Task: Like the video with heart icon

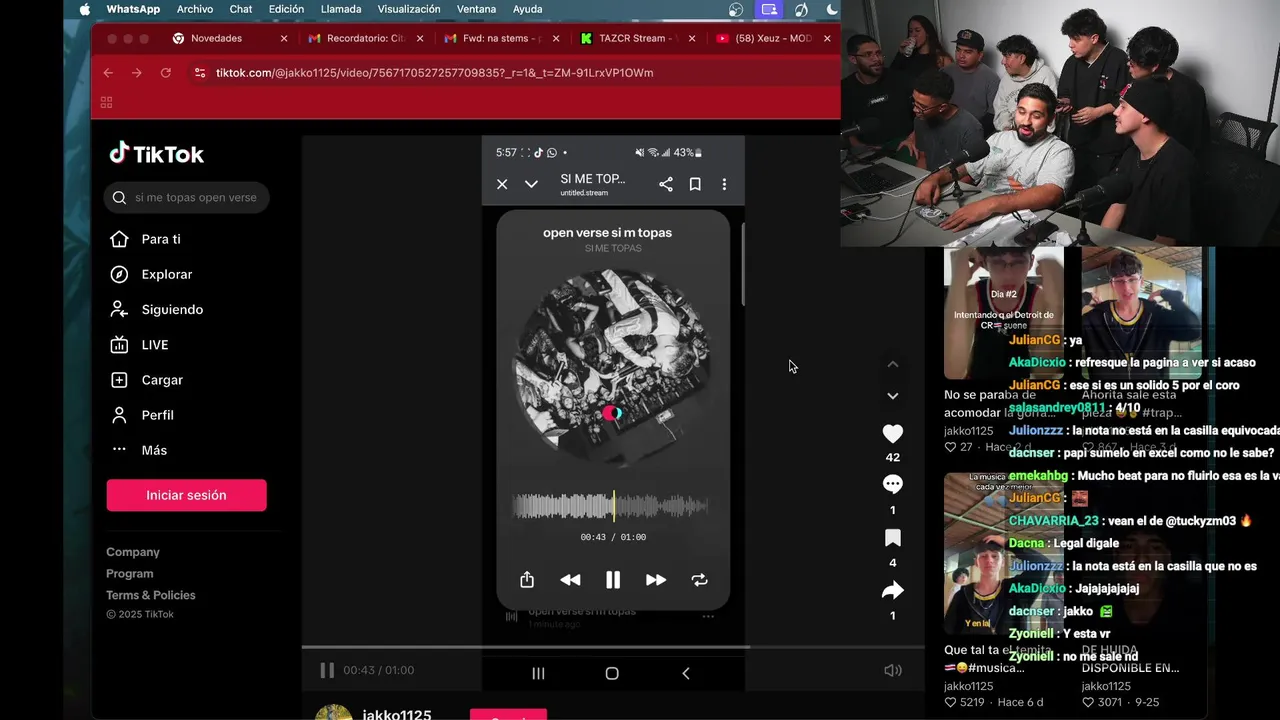Action: [893, 433]
